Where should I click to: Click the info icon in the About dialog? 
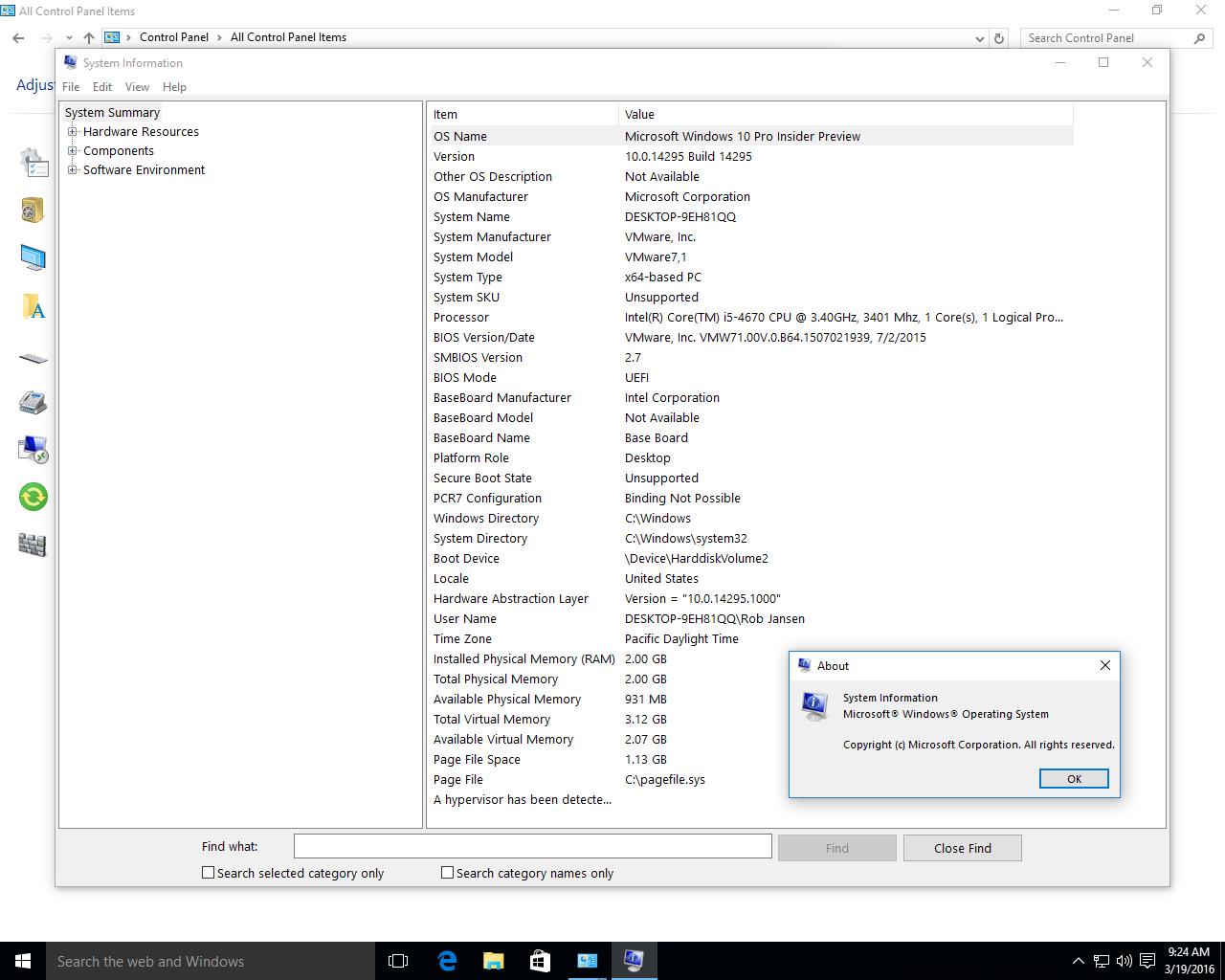(814, 706)
